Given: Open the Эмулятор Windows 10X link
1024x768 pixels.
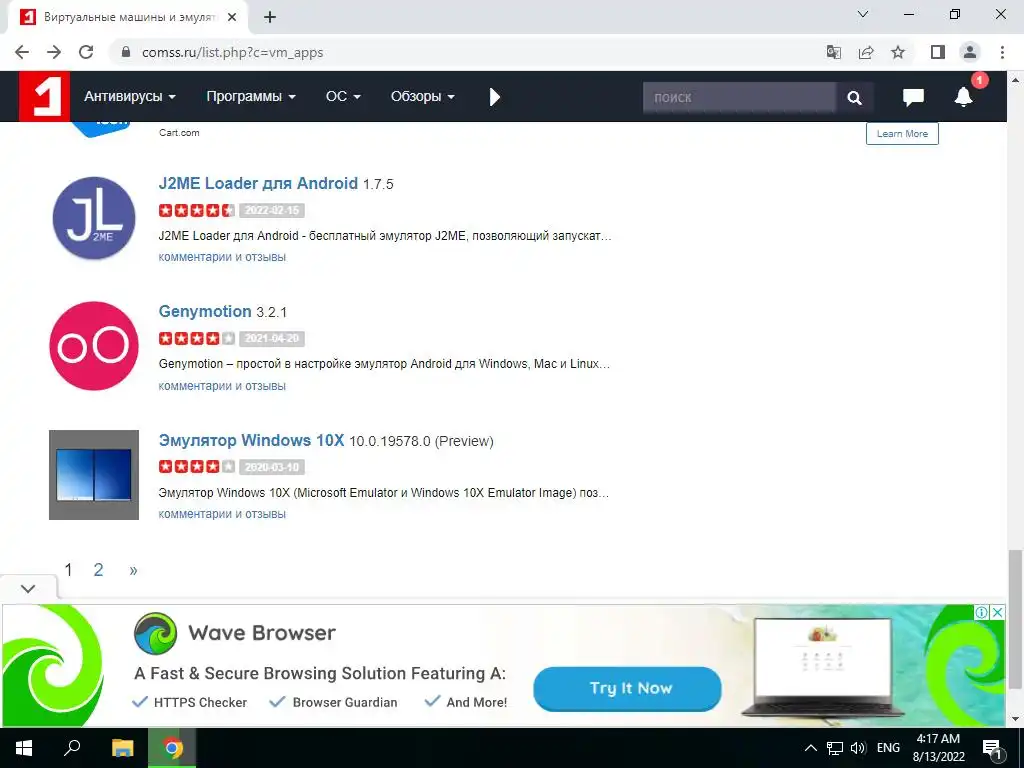Looking at the screenshot, I should point(251,440).
